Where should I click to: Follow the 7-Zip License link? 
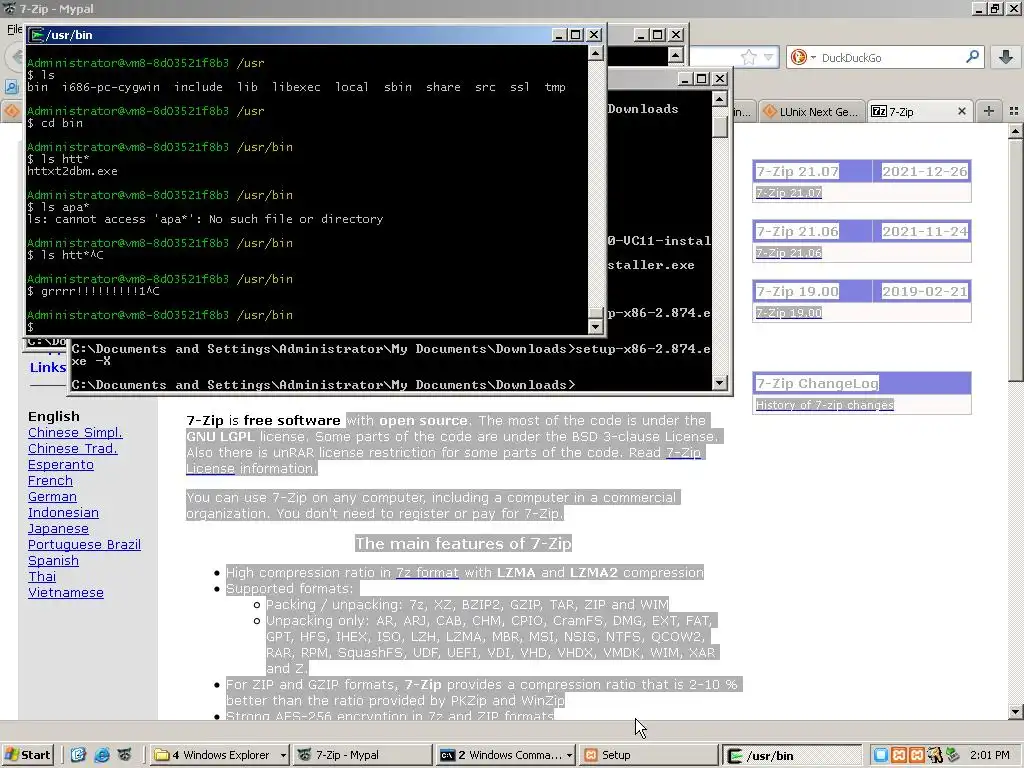(x=683, y=453)
